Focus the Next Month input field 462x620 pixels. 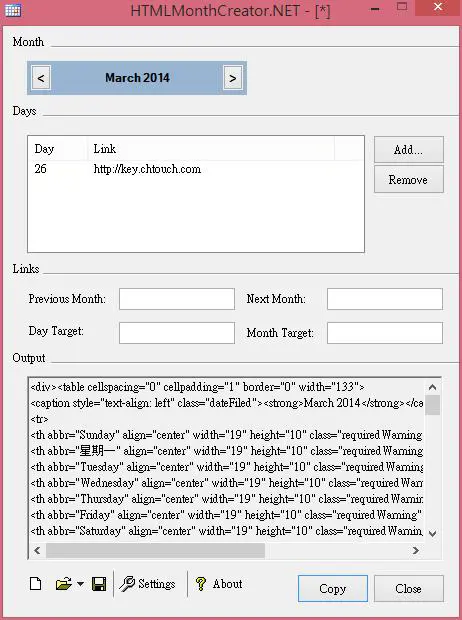[x=385, y=299]
